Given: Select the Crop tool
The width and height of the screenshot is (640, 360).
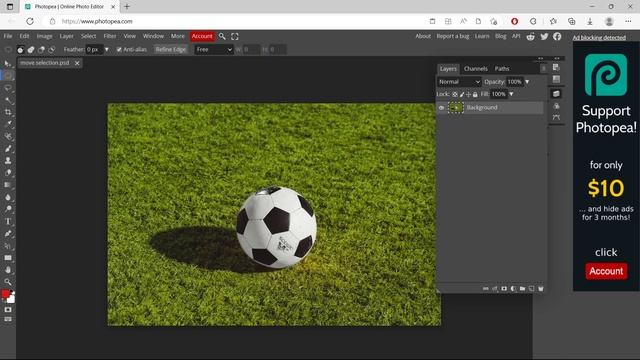Looking at the screenshot, I should pyautogui.click(x=8, y=112).
